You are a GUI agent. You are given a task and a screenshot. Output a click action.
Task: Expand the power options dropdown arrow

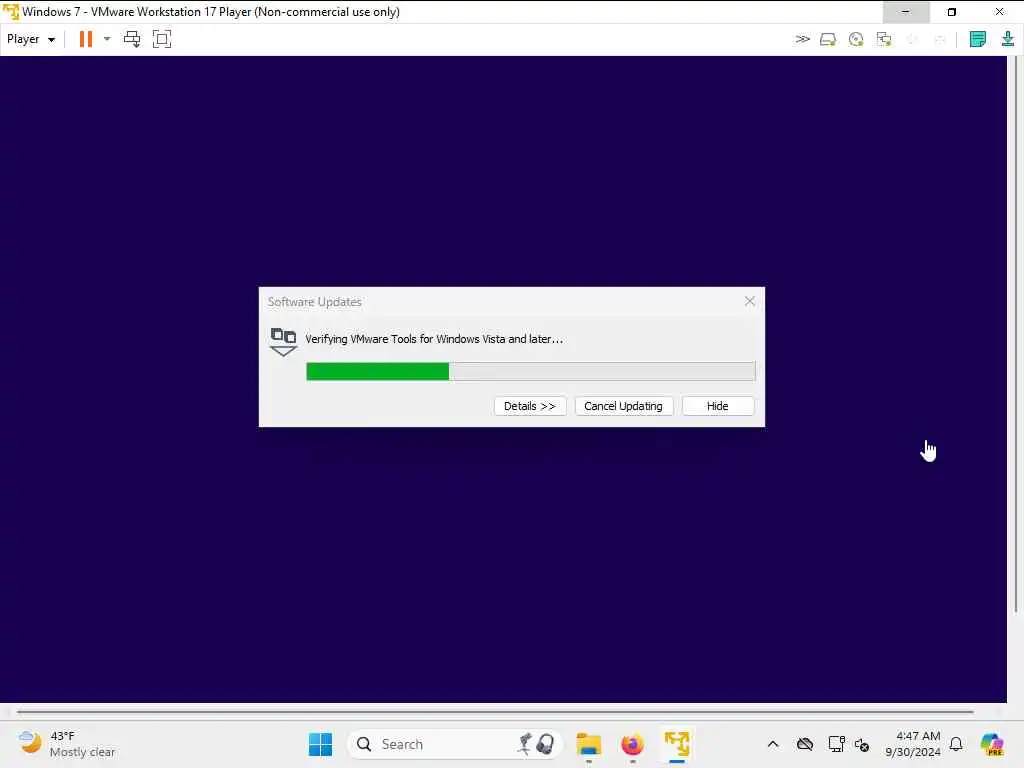[107, 39]
